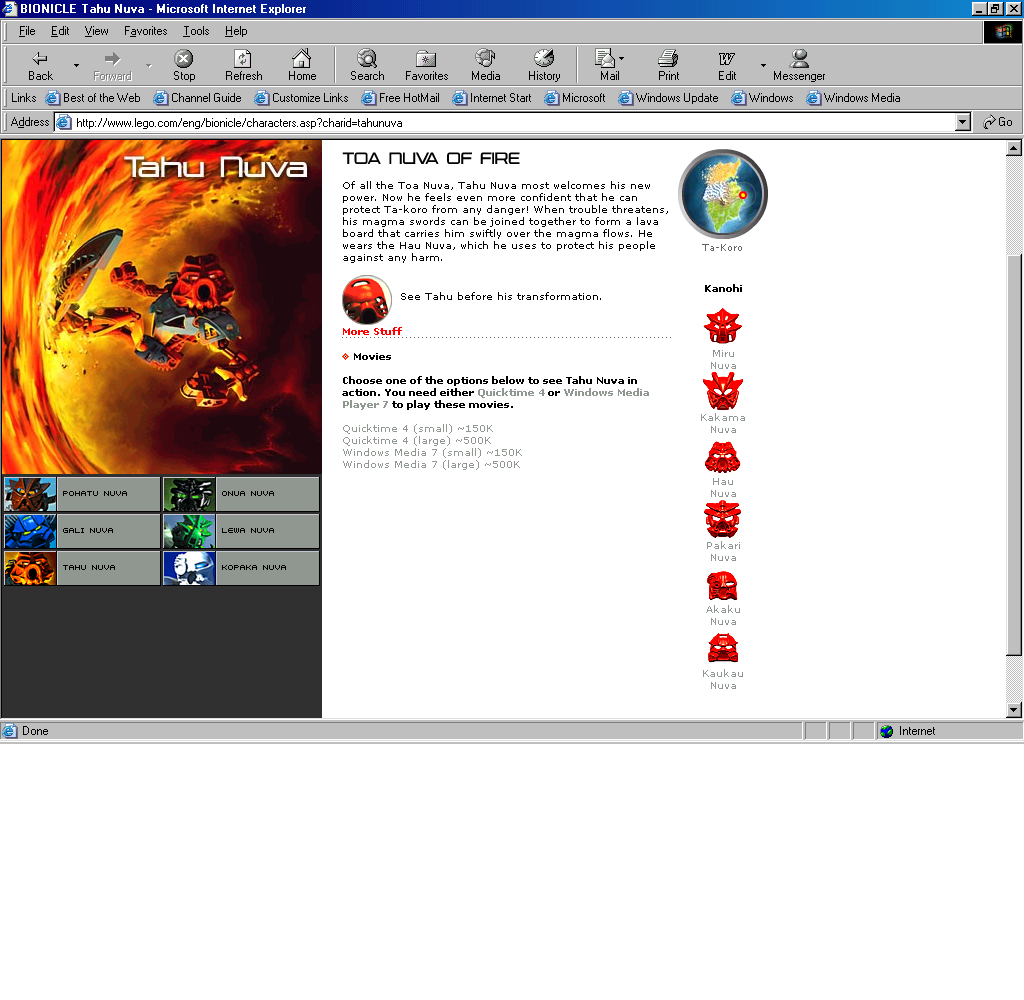Open the Free HotMail links bar shortcut
This screenshot has width=1024, height=1000.
point(400,98)
